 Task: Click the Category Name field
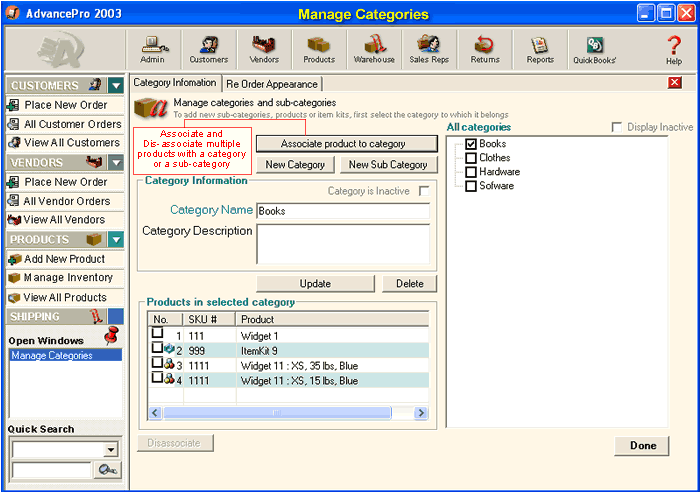click(343, 211)
